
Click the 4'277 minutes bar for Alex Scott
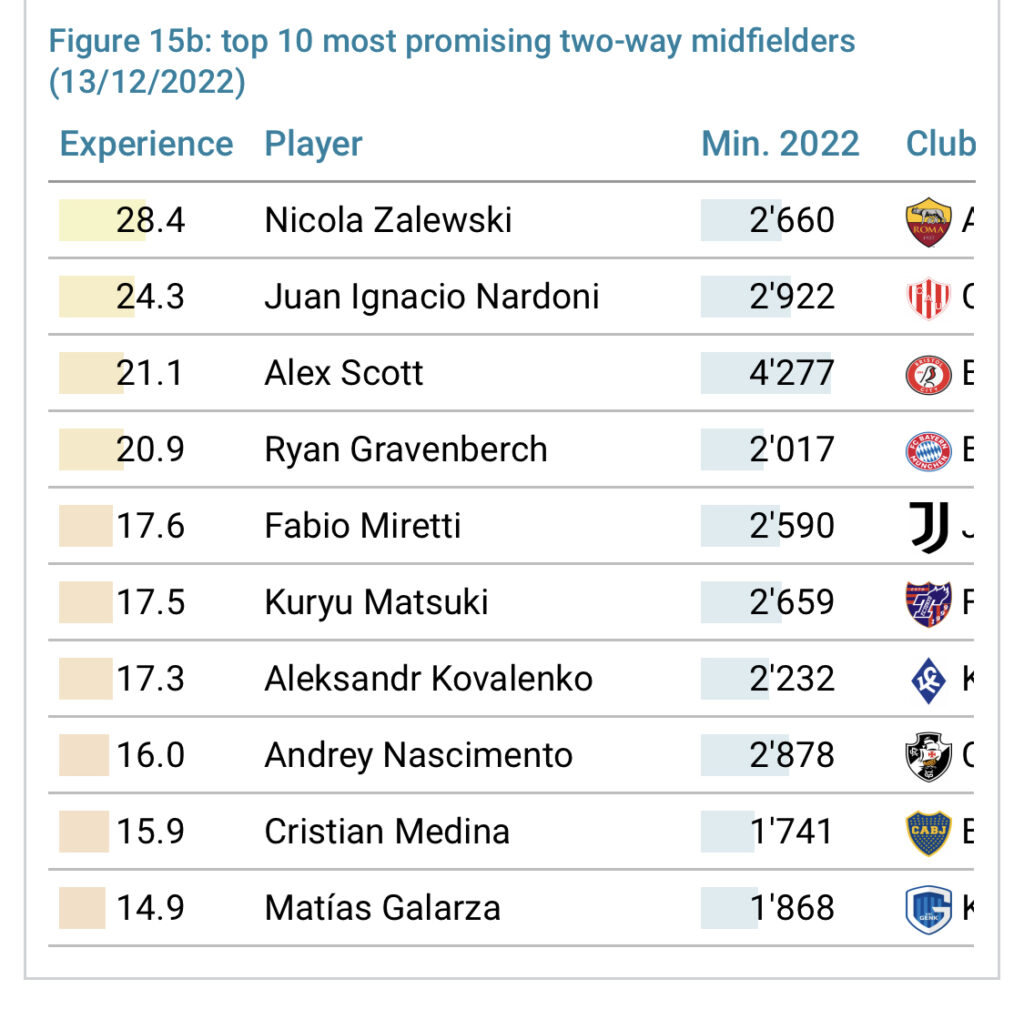(767, 374)
